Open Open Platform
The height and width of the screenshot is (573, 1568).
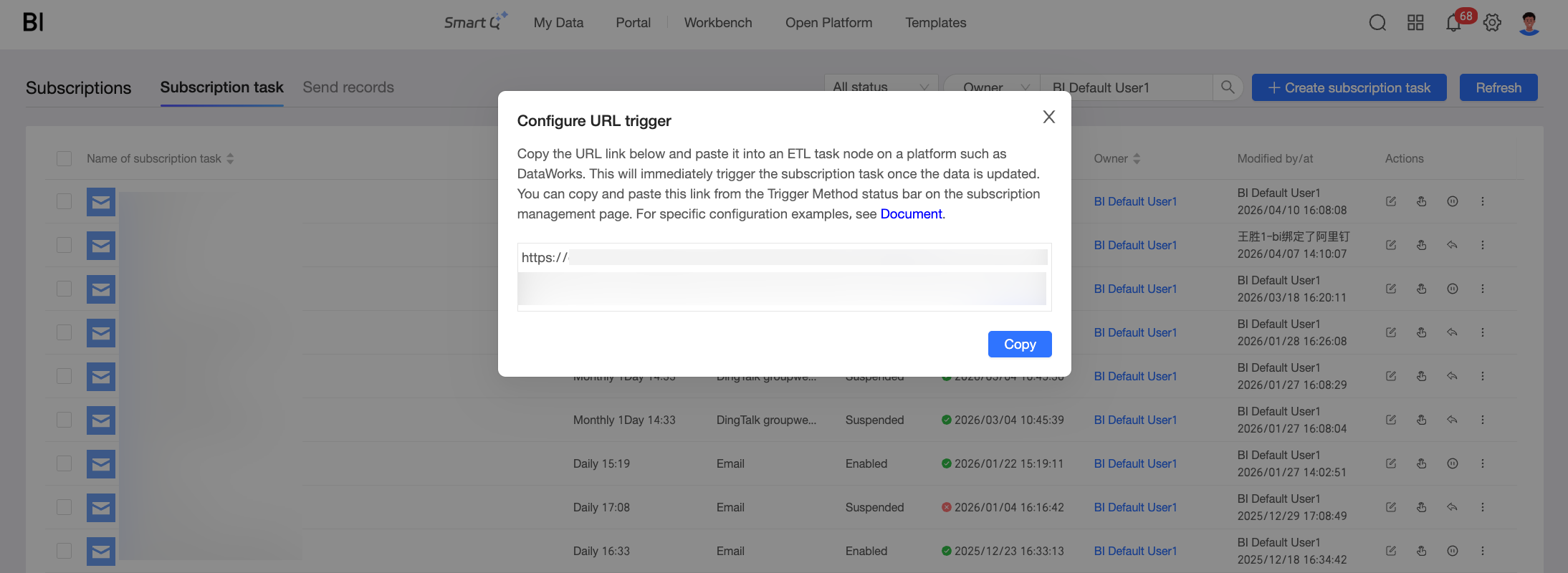[828, 23]
